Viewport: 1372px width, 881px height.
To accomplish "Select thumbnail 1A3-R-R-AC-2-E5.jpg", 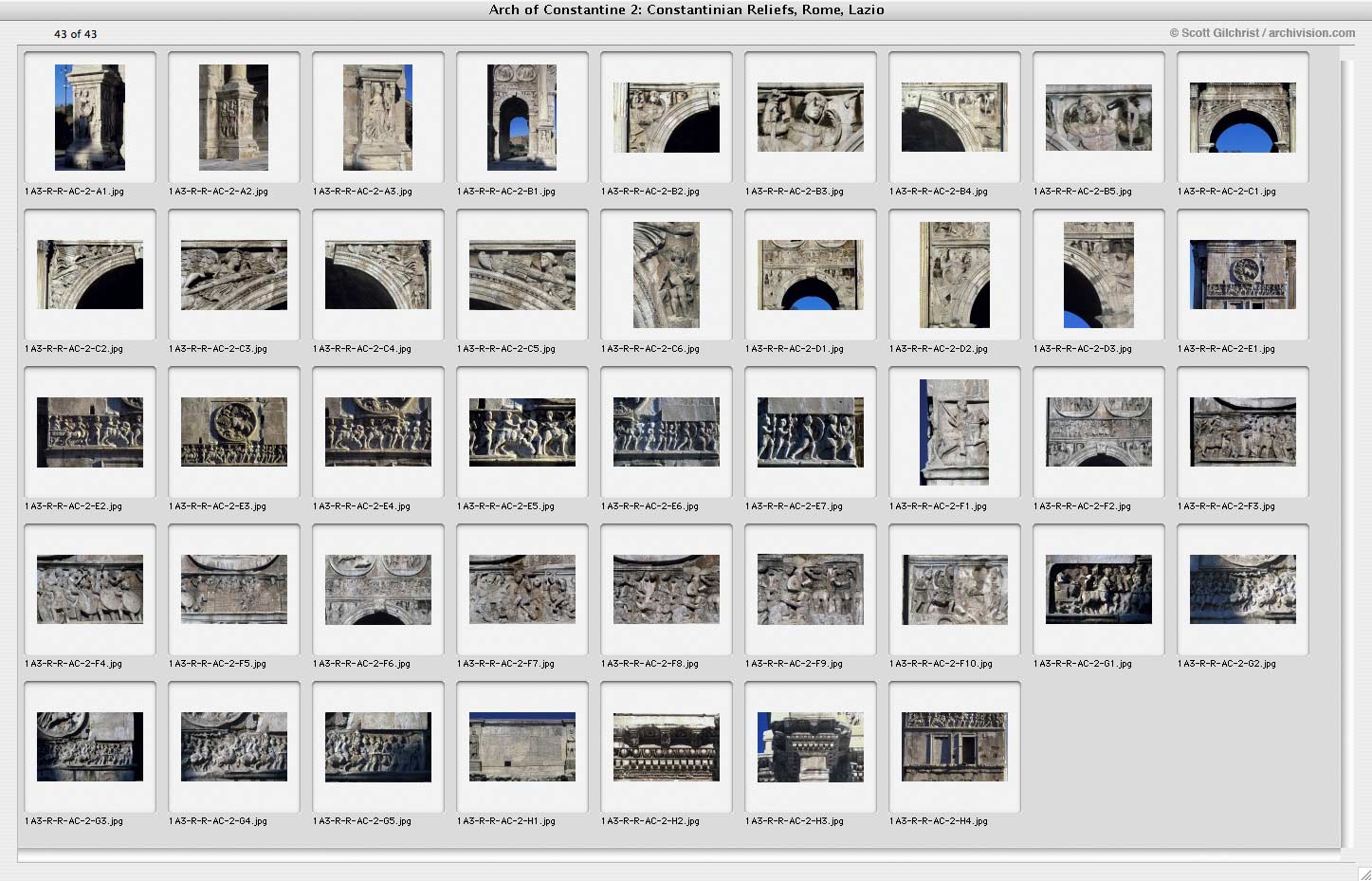I will pyautogui.click(x=522, y=432).
